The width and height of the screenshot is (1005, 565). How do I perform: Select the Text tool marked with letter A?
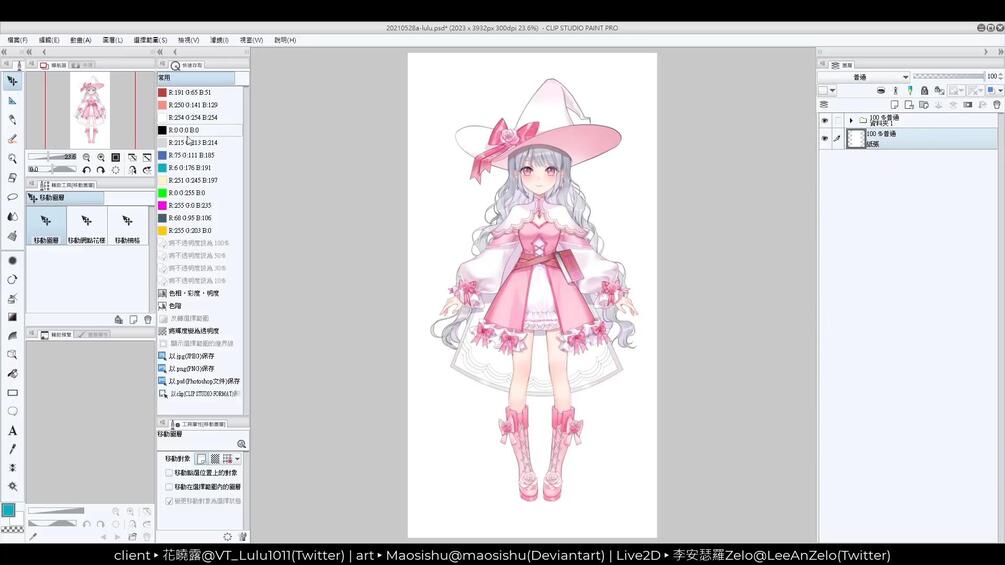click(12, 430)
